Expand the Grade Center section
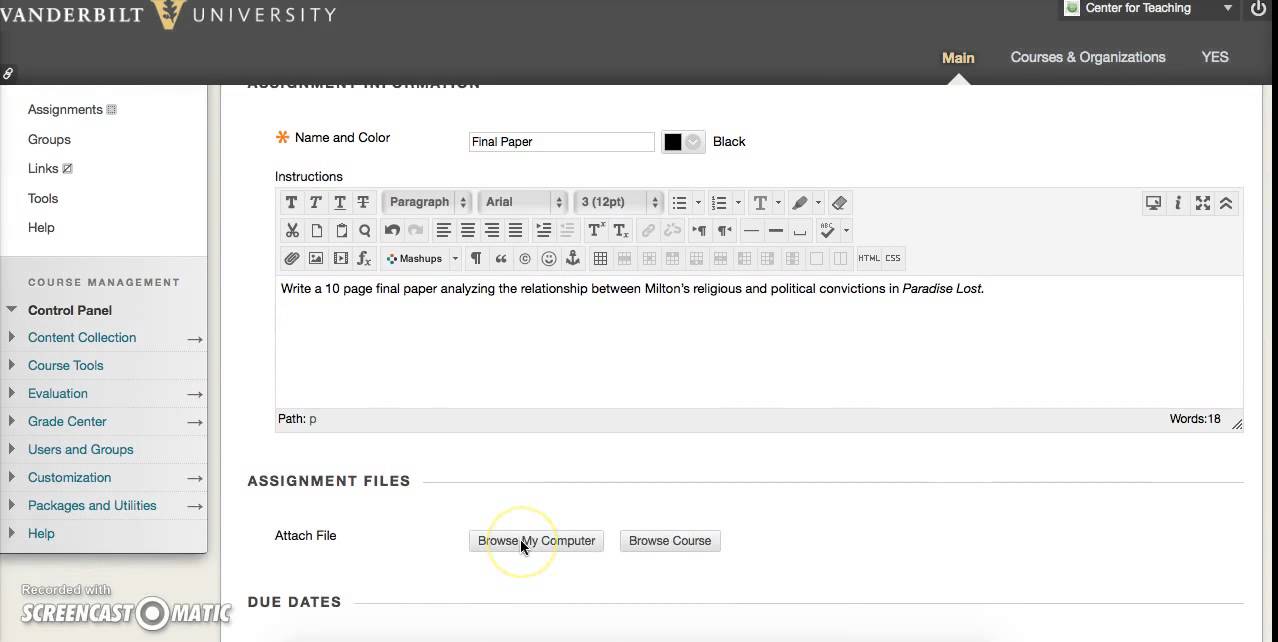 pyautogui.click(x=11, y=421)
